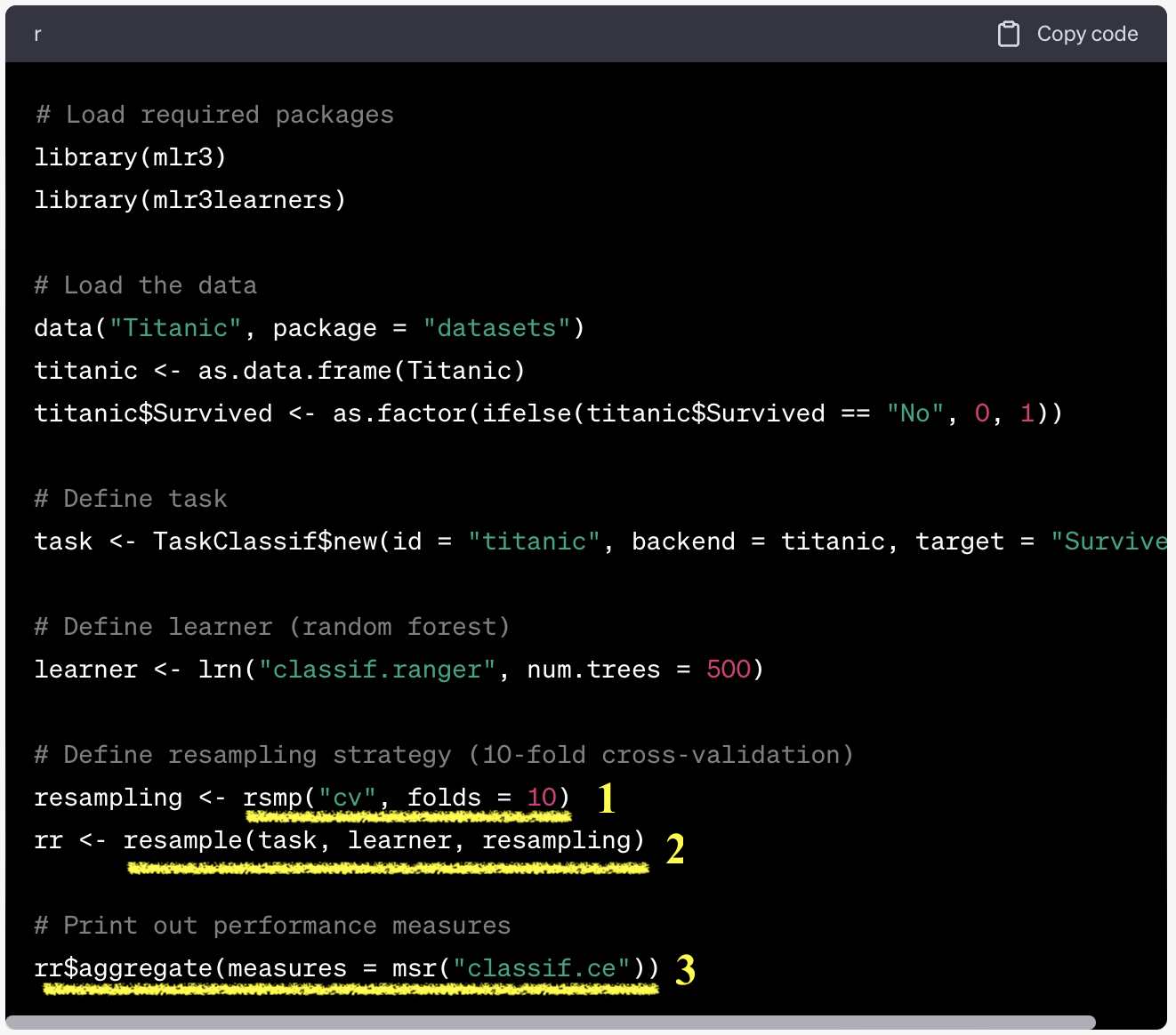Click the yellow annotation number 1
Screen dimensions: 1176x1035
coord(607,798)
